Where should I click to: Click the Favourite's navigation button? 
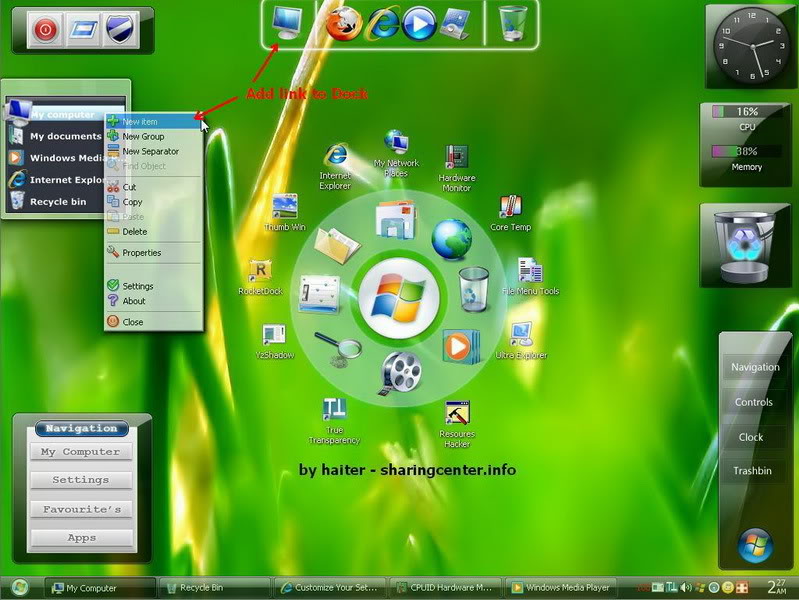82,509
